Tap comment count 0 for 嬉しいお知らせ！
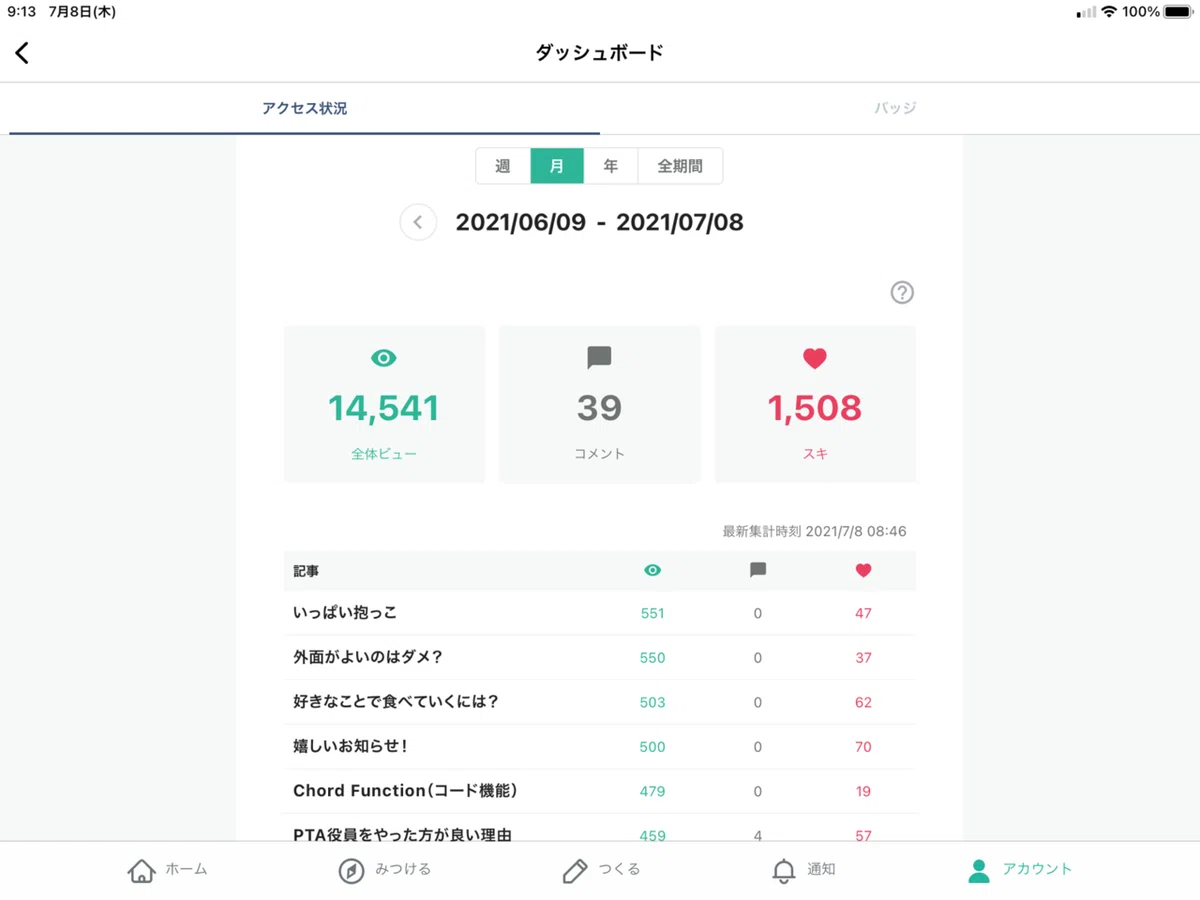 tap(758, 747)
